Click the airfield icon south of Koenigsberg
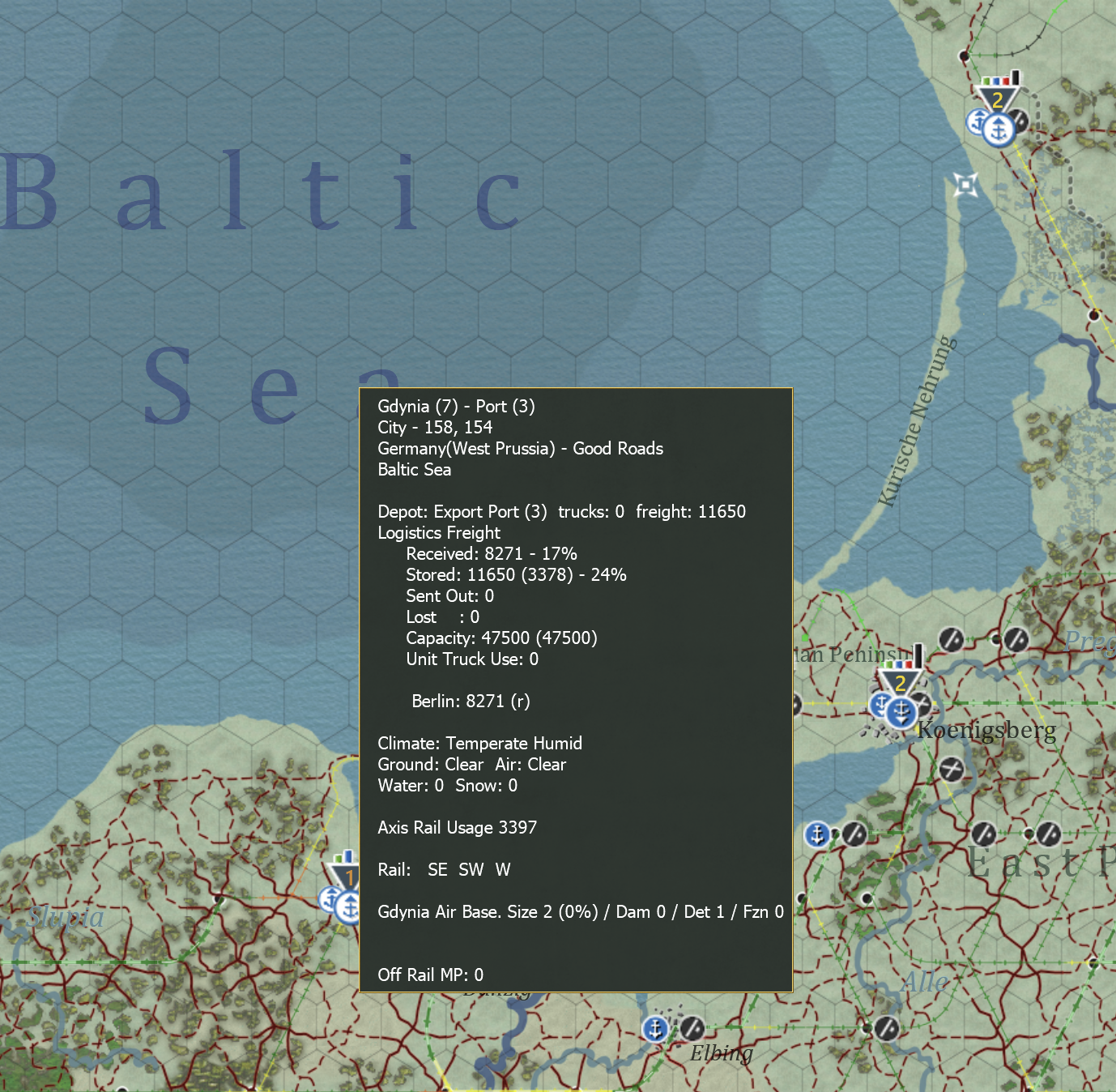 tap(952, 769)
